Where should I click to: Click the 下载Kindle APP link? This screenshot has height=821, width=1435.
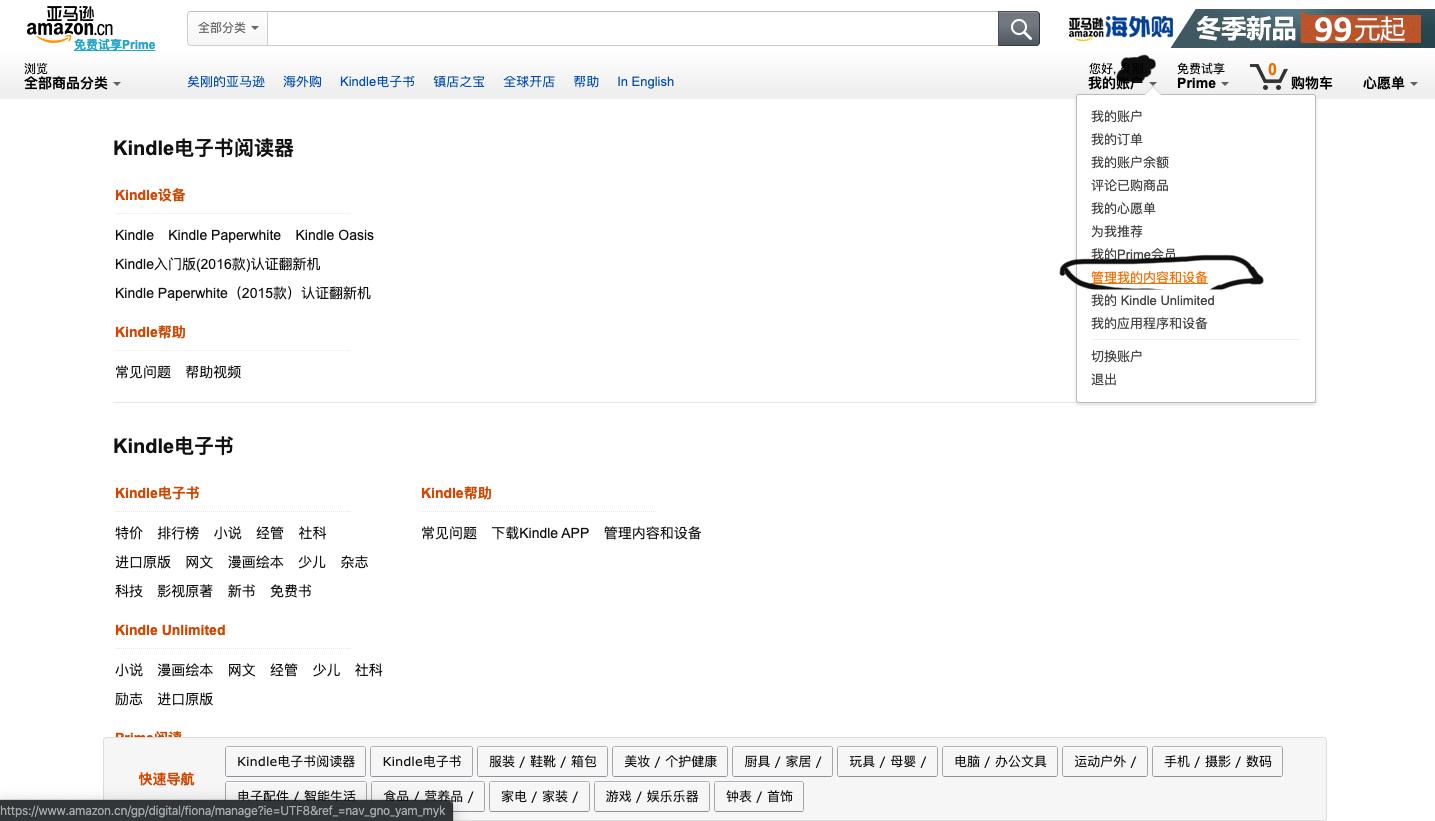coord(540,533)
